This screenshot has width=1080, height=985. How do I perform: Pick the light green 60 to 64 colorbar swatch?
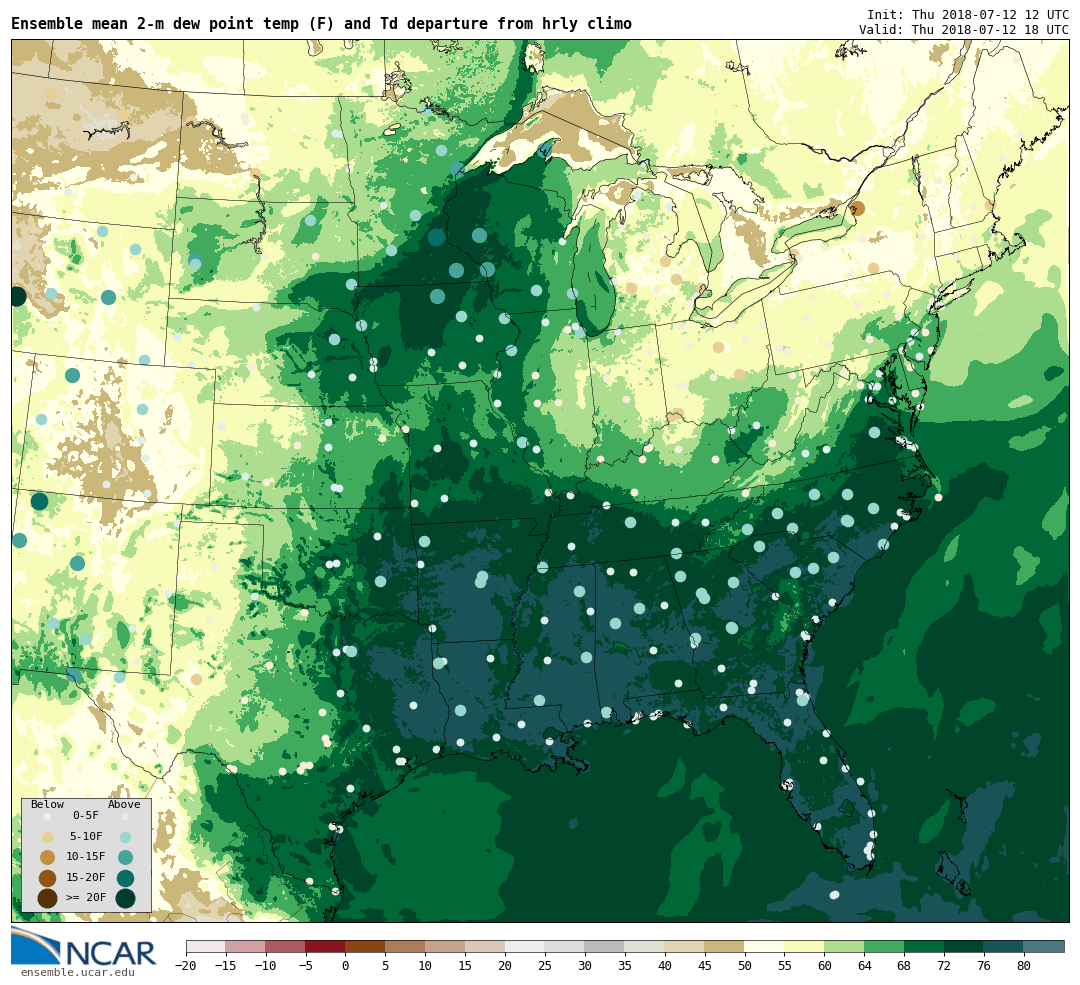click(x=844, y=946)
